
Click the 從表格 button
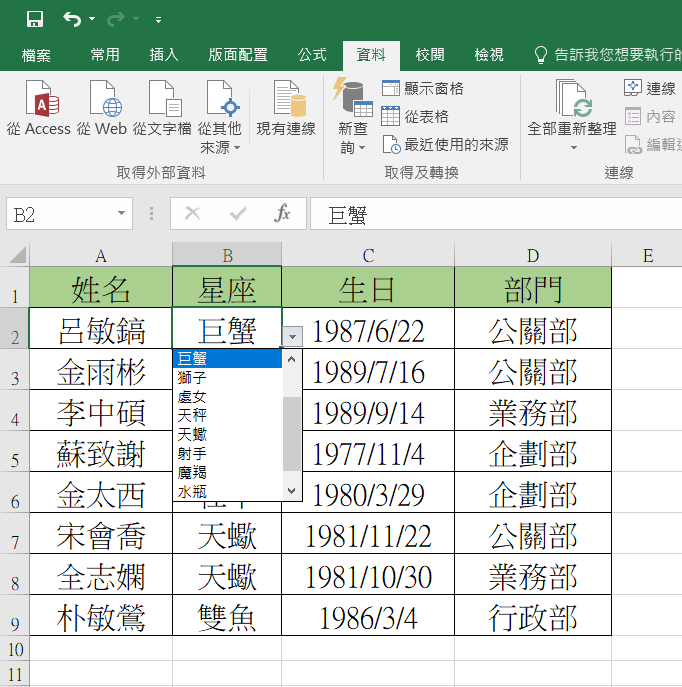click(x=415, y=116)
